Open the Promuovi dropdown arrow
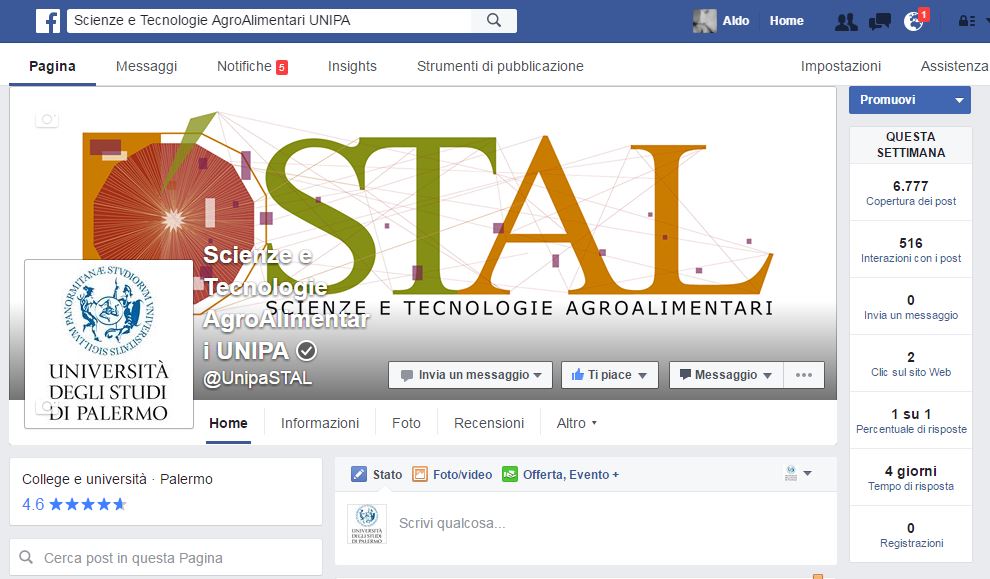 [x=959, y=100]
